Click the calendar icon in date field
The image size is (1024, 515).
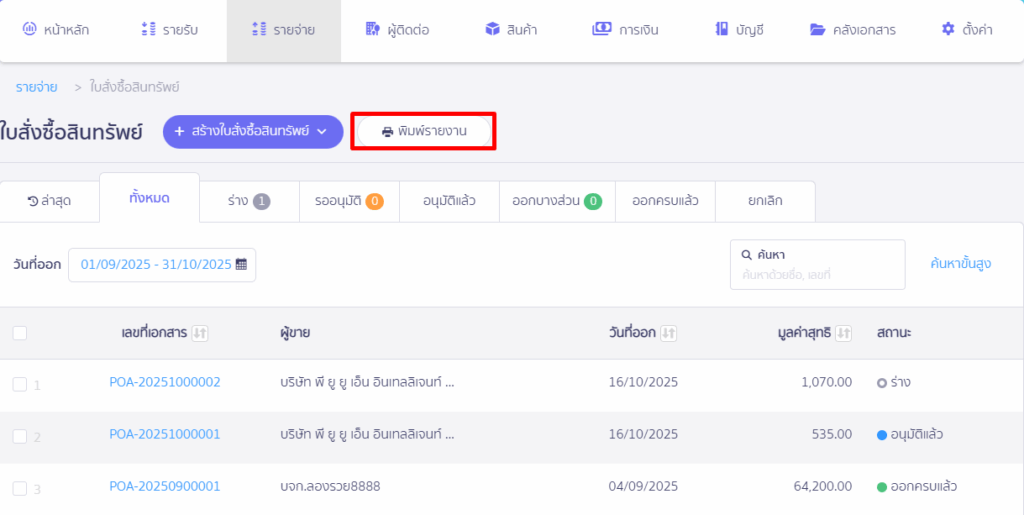(241, 265)
